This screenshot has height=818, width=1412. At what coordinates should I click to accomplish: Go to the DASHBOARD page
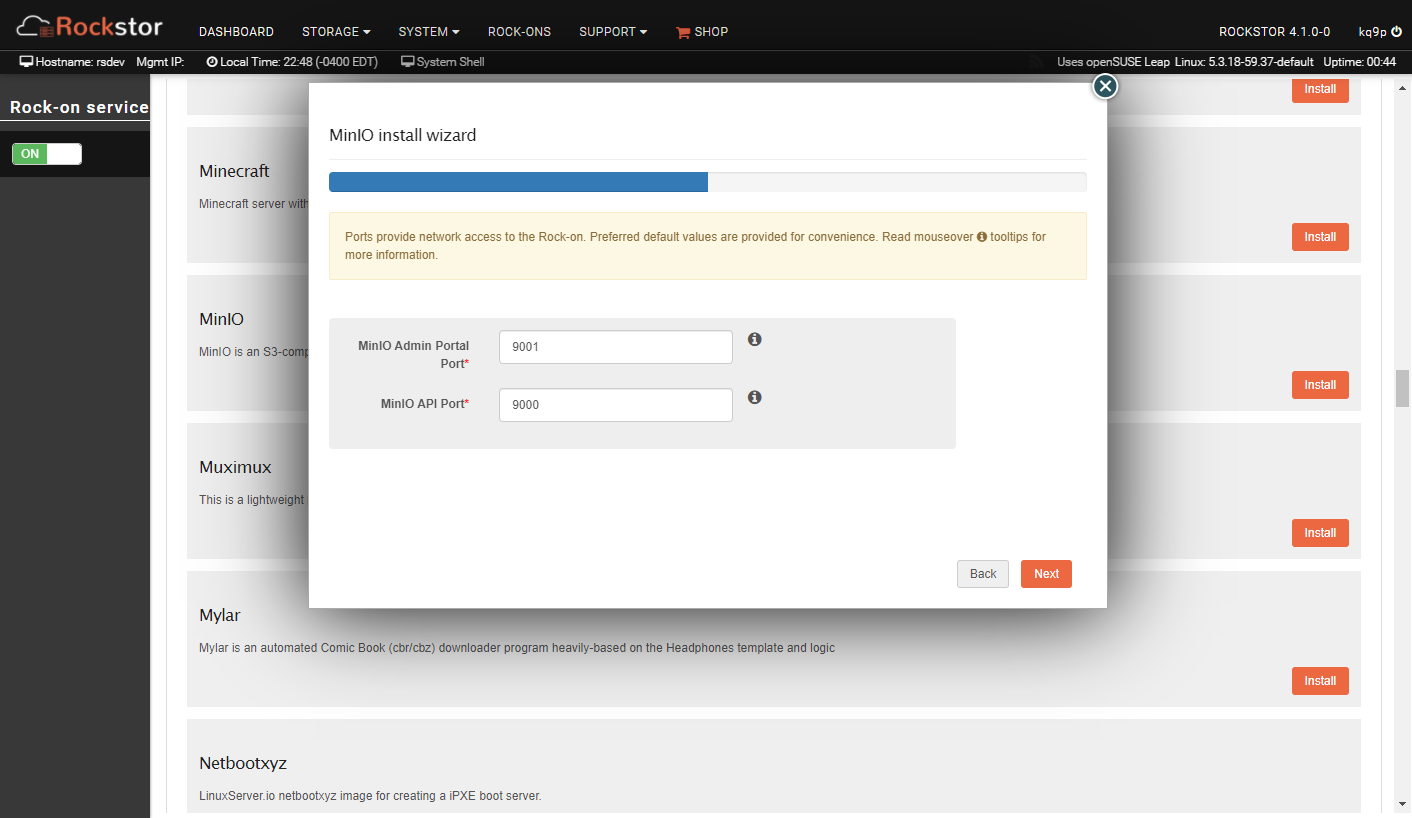(236, 32)
